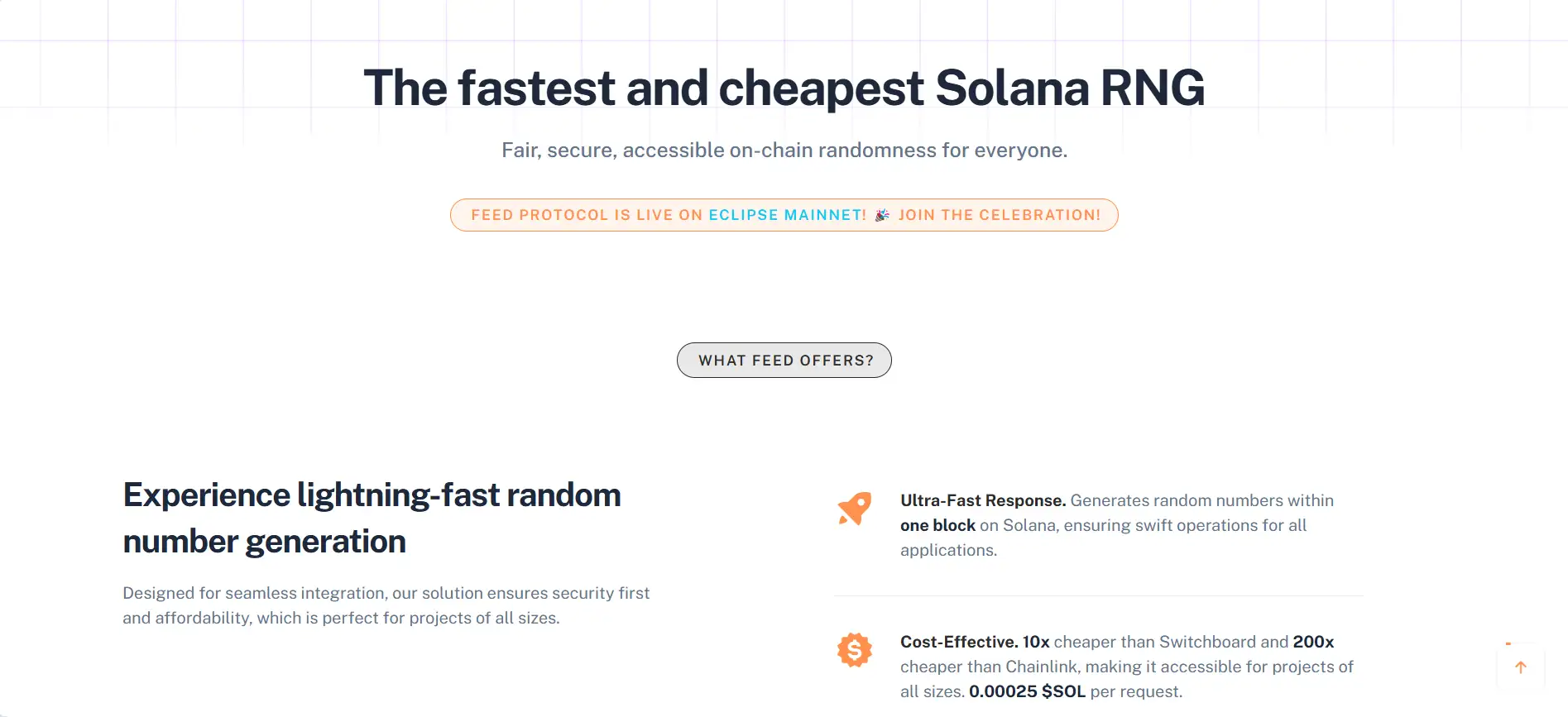Click the "Fair, secure, accessible" subtitle text
The height and width of the screenshot is (717, 1568).
(784, 151)
